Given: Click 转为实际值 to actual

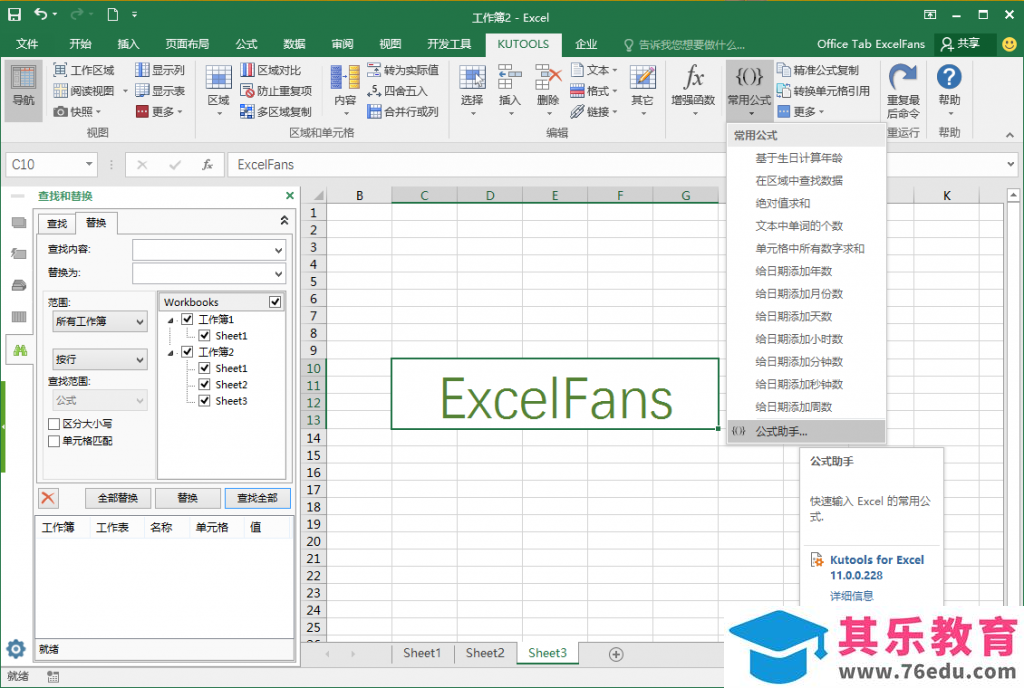Looking at the screenshot, I should click(403, 70).
